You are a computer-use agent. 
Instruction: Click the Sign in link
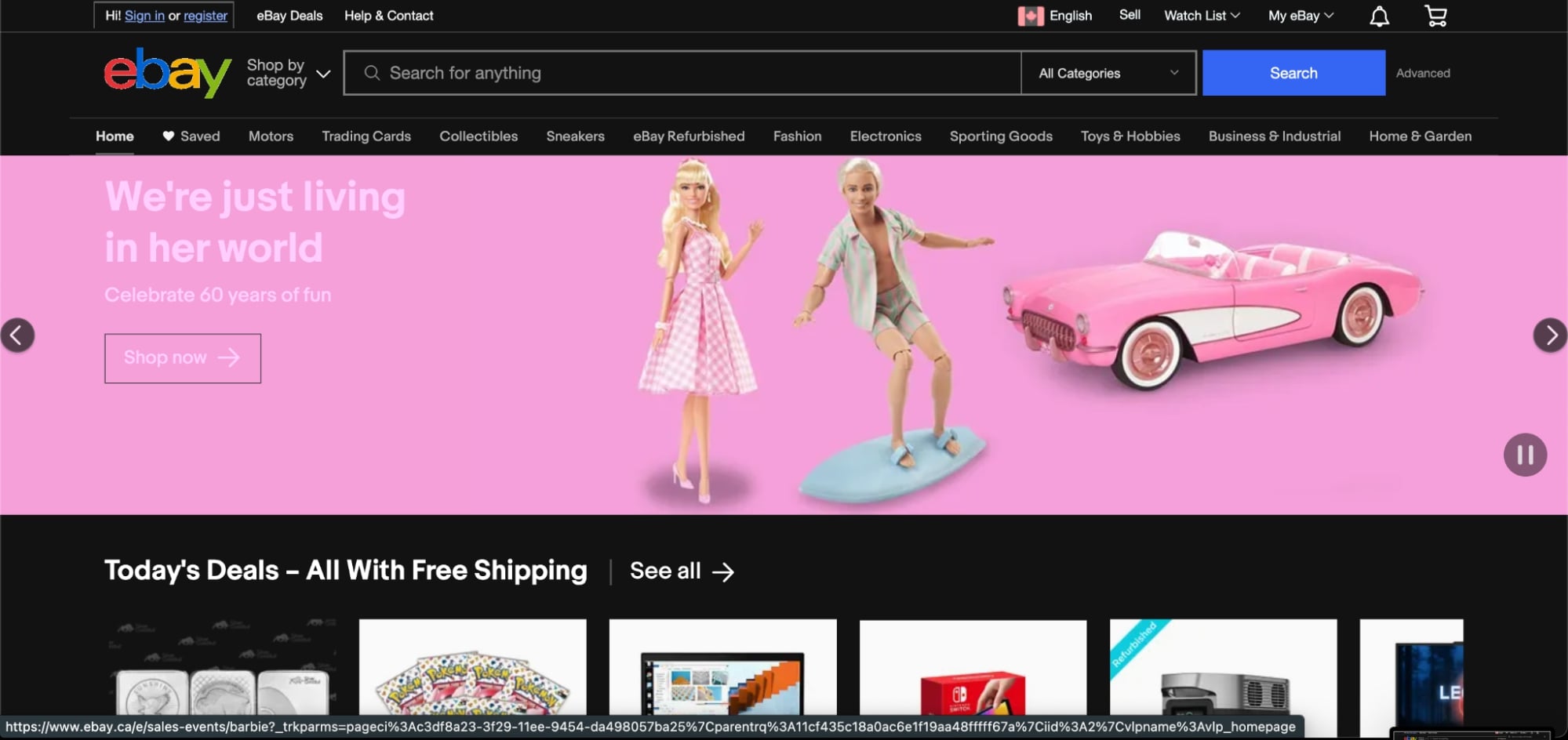click(x=144, y=16)
